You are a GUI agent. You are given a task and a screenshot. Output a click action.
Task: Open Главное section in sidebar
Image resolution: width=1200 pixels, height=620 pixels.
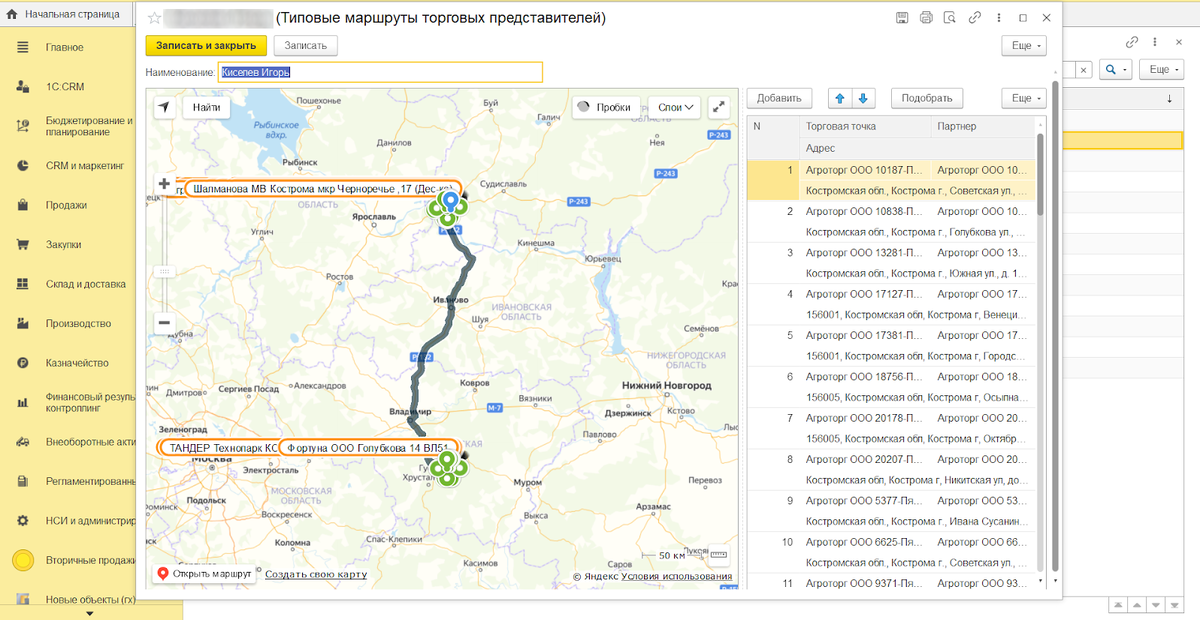click(x=64, y=47)
